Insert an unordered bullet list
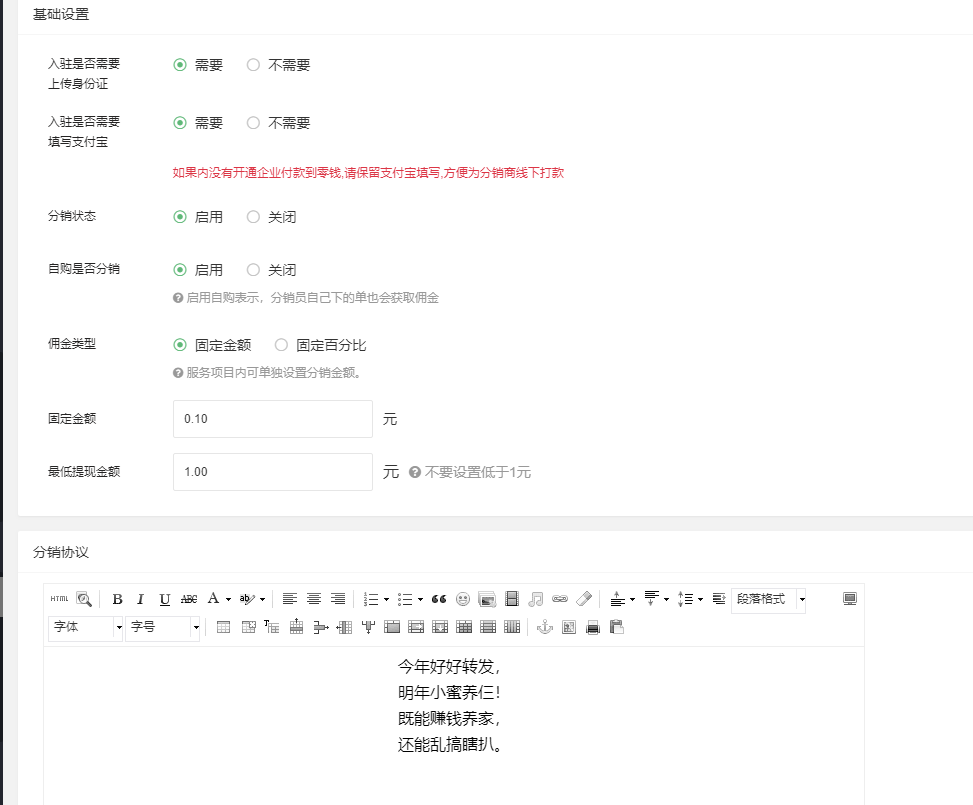The width and height of the screenshot is (973, 805). pyautogui.click(x=405, y=599)
